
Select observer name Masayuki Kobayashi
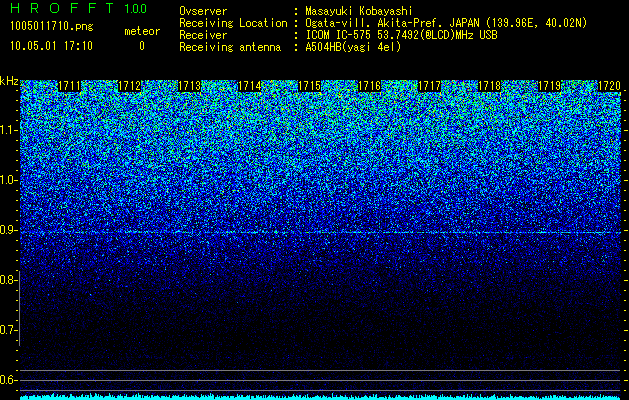359,11
